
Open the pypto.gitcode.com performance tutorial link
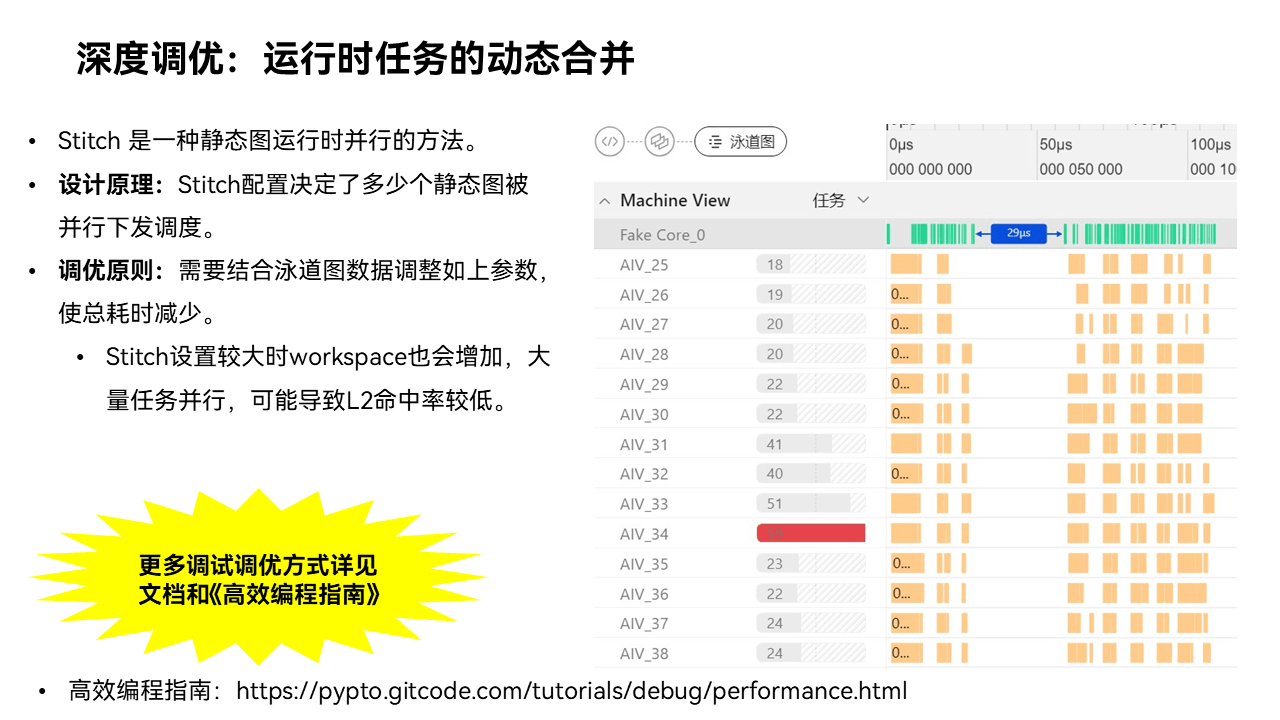[572, 691]
